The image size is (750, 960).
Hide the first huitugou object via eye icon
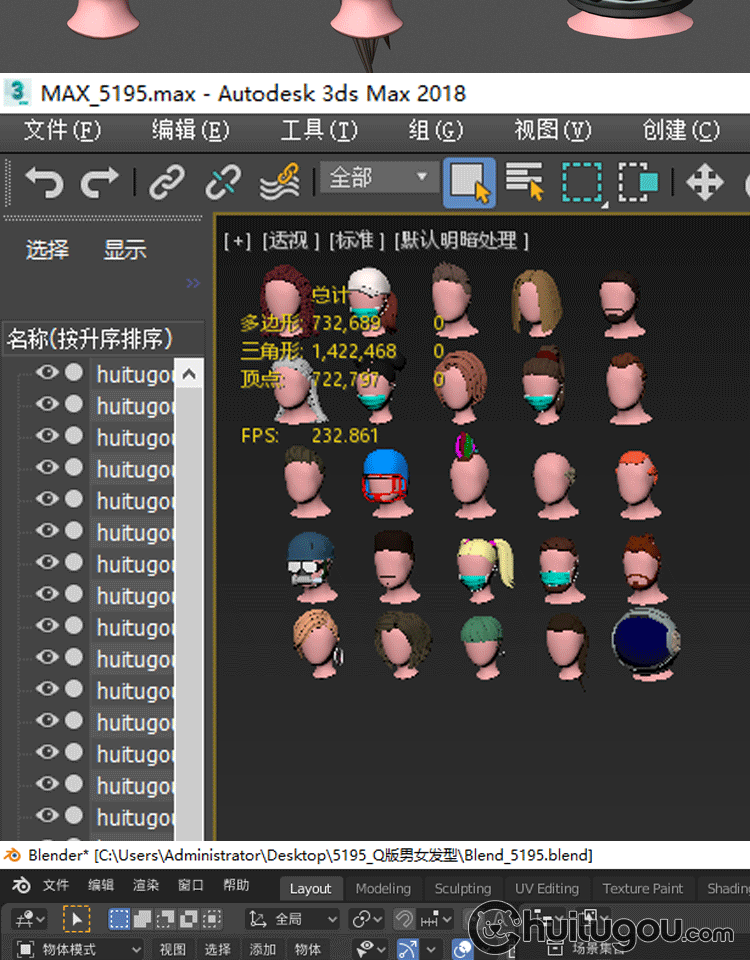click(47, 372)
